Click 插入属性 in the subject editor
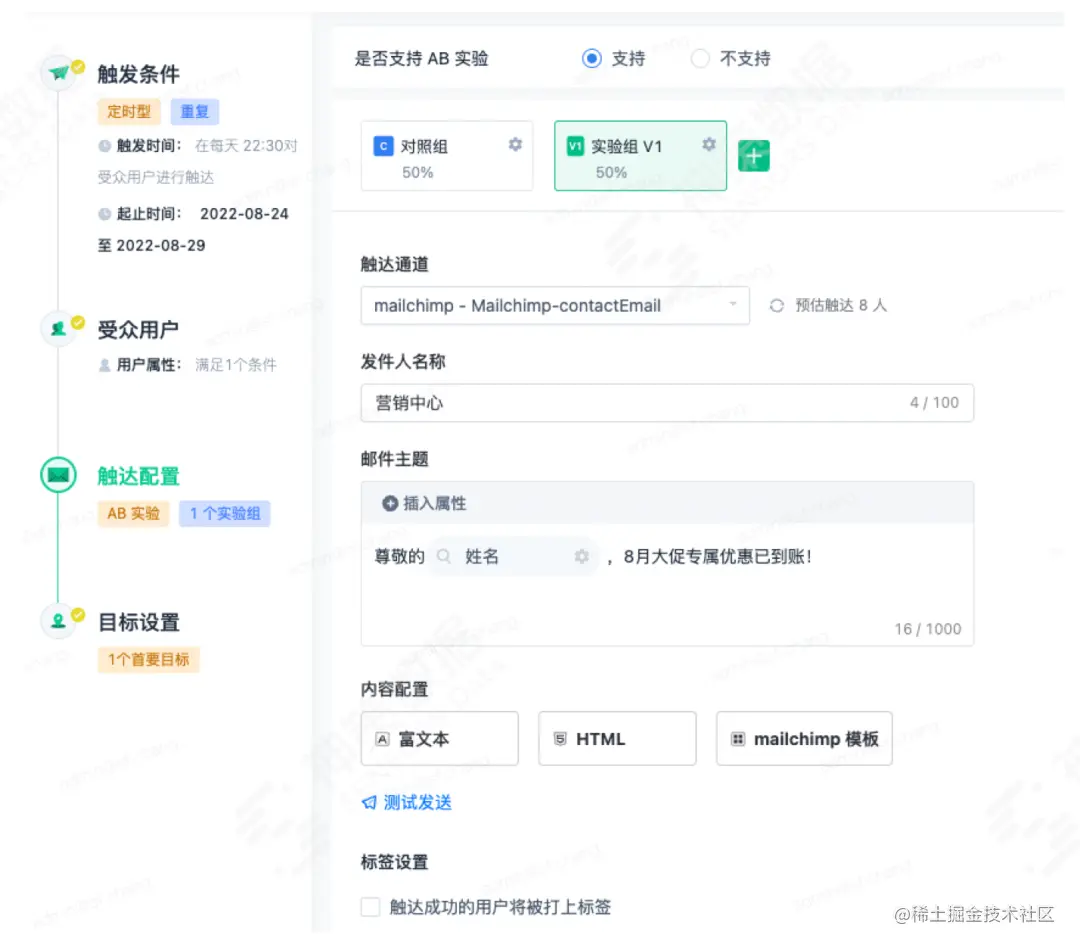1080x950 pixels. click(435, 504)
